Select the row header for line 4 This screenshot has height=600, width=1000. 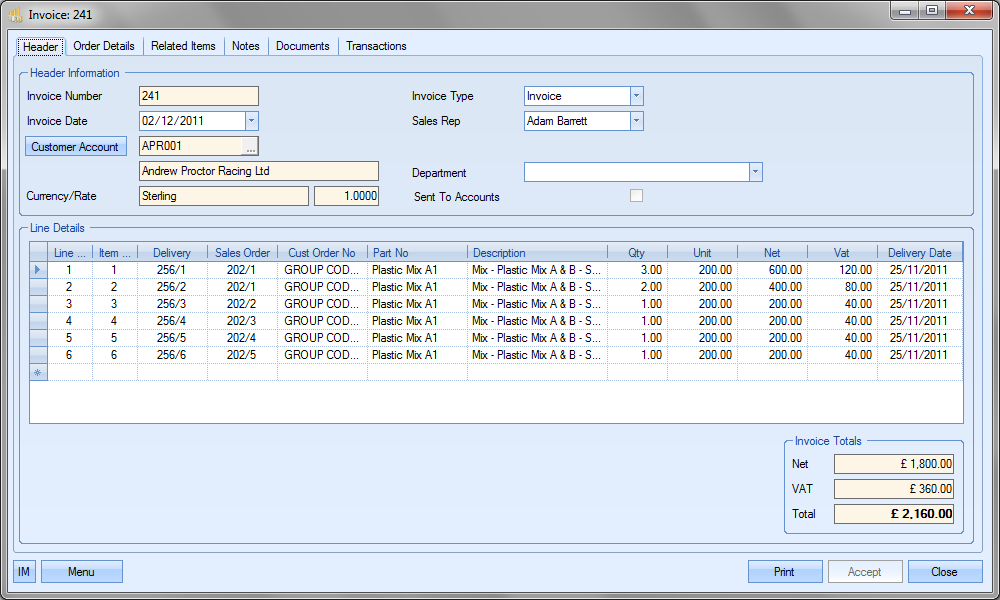pos(39,321)
